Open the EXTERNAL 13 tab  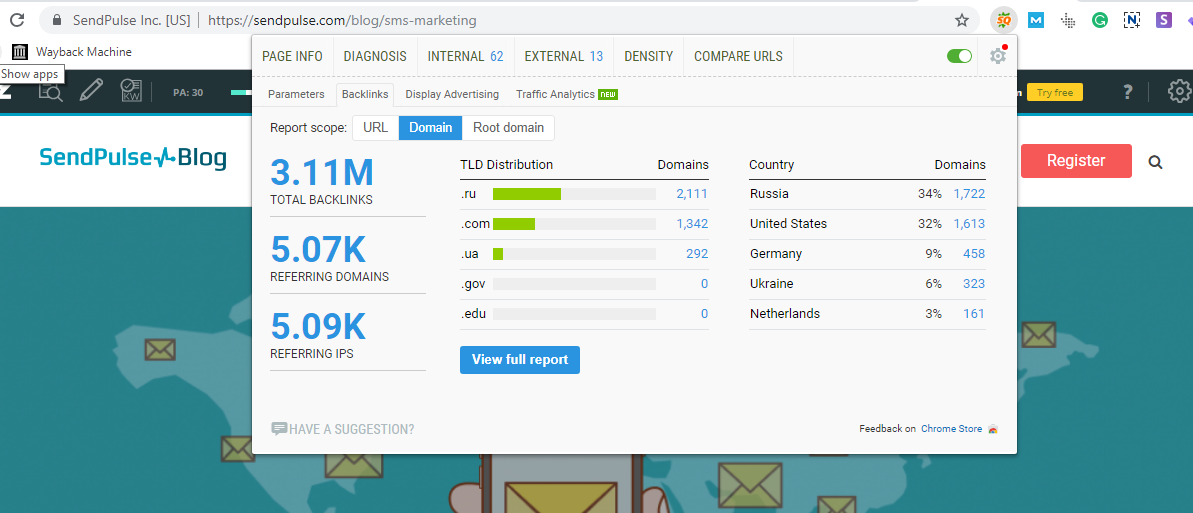pyautogui.click(x=564, y=56)
